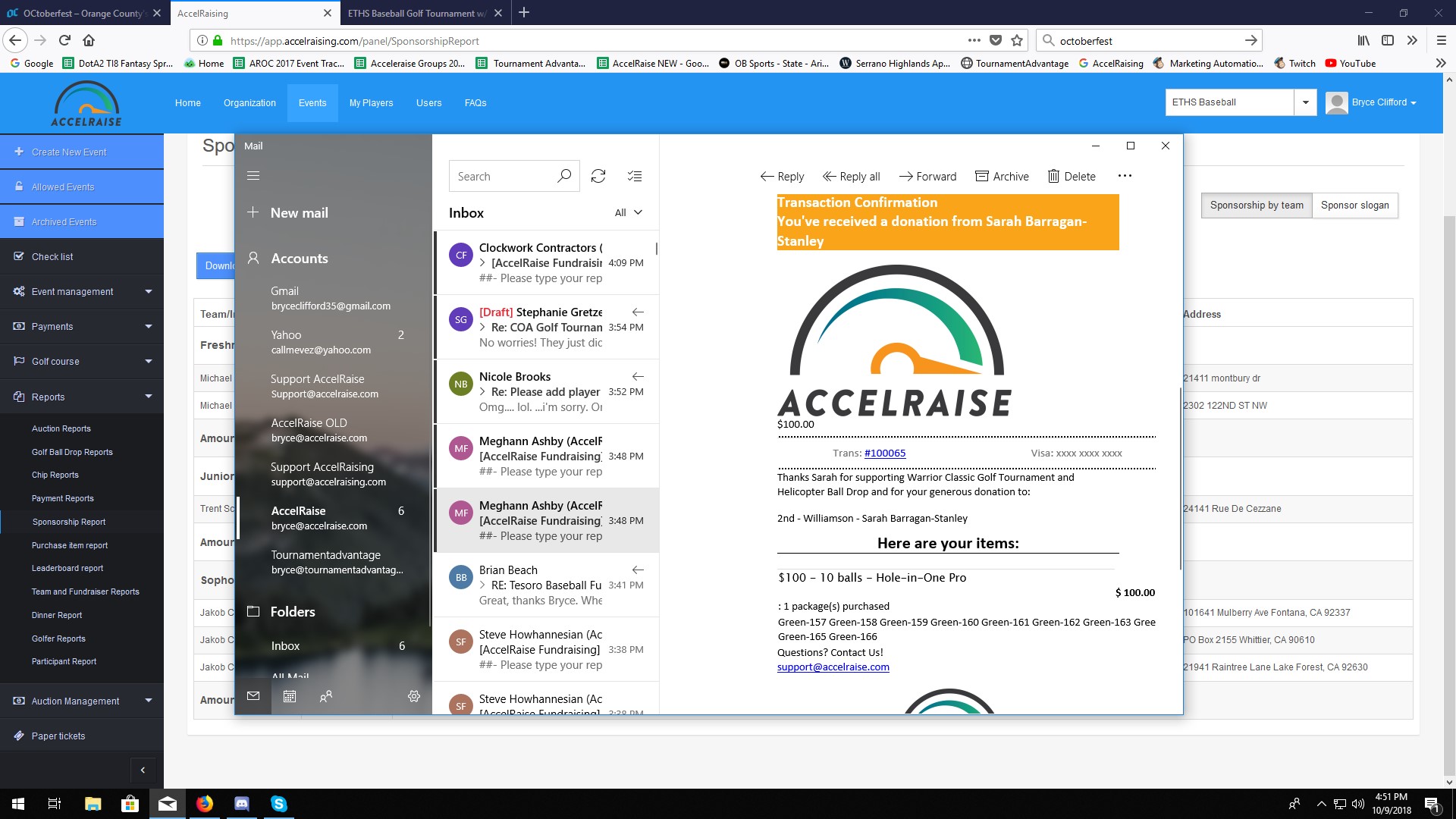Expand Auction Management menu

point(82,701)
